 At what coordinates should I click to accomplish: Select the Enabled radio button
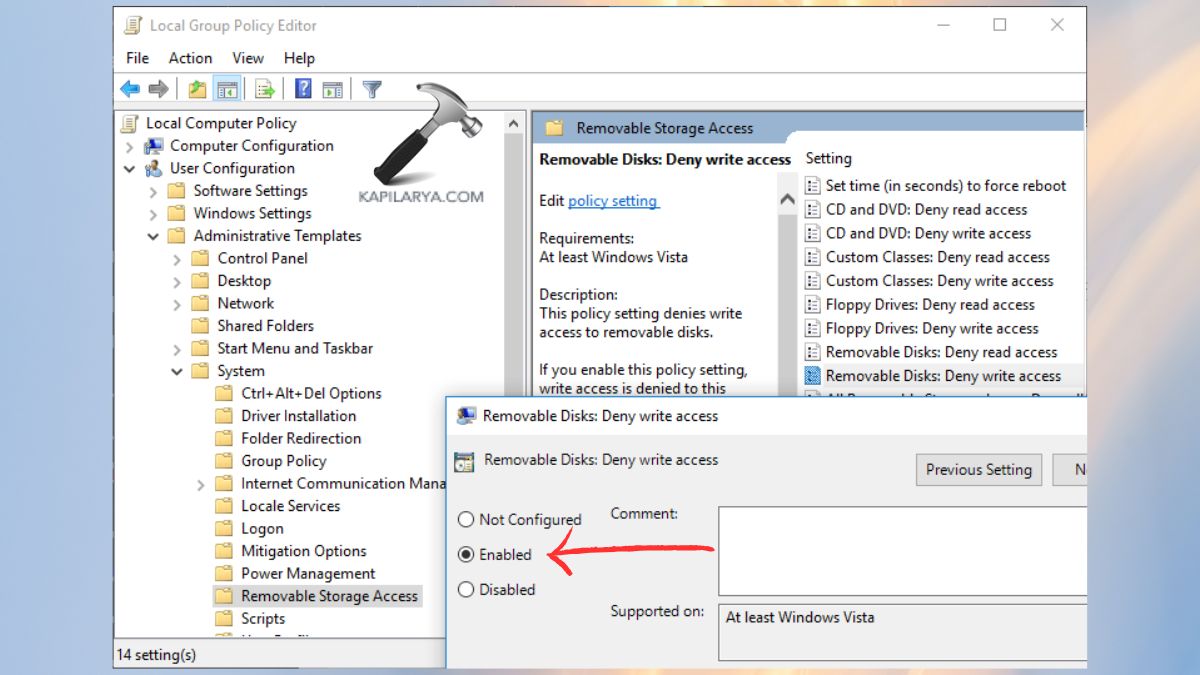click(x=465, y=554)
